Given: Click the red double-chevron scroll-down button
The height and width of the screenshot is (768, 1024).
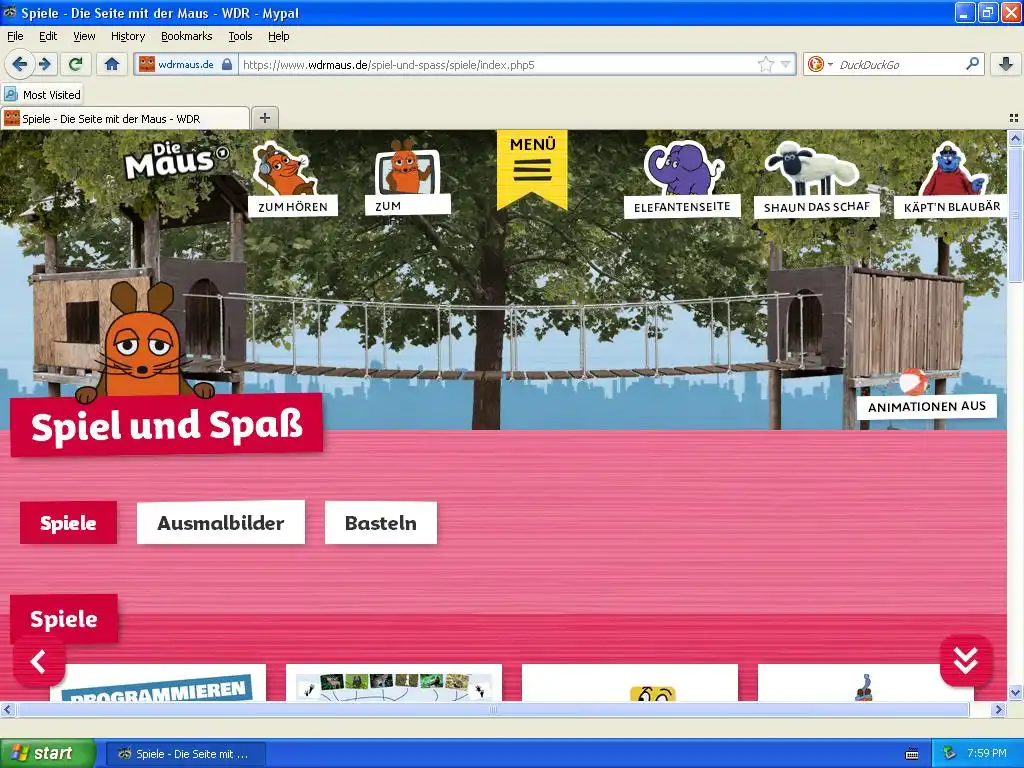Looking at the screenshot, I should coord(966,660).
